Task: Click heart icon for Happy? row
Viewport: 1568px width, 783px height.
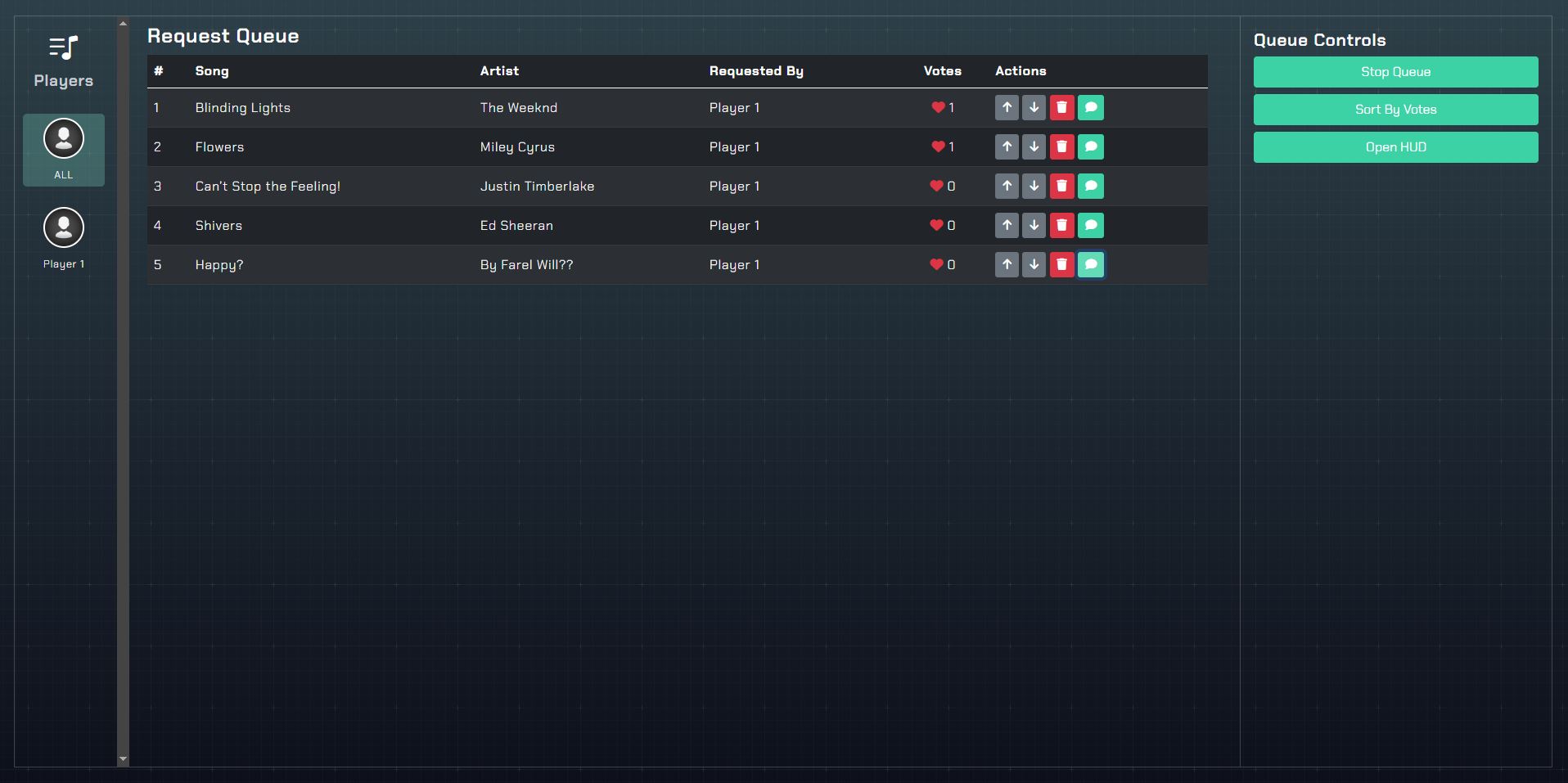Action: pos(936,265)
